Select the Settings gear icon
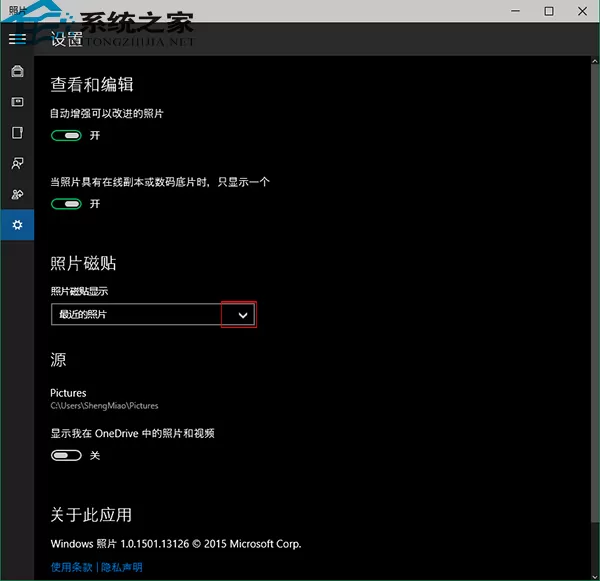 [17, 225]
